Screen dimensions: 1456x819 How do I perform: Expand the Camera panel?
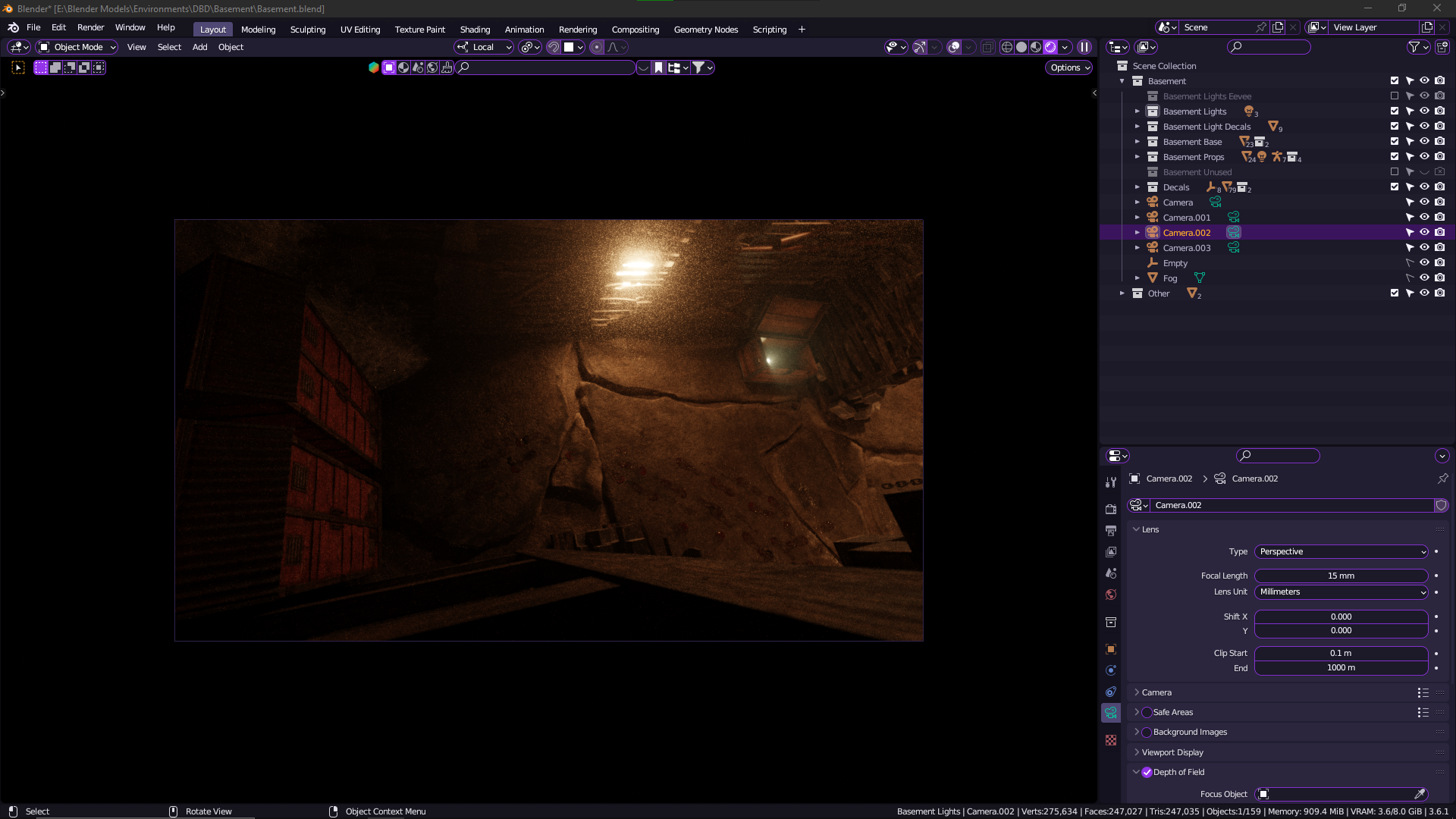coord(1156,692)
